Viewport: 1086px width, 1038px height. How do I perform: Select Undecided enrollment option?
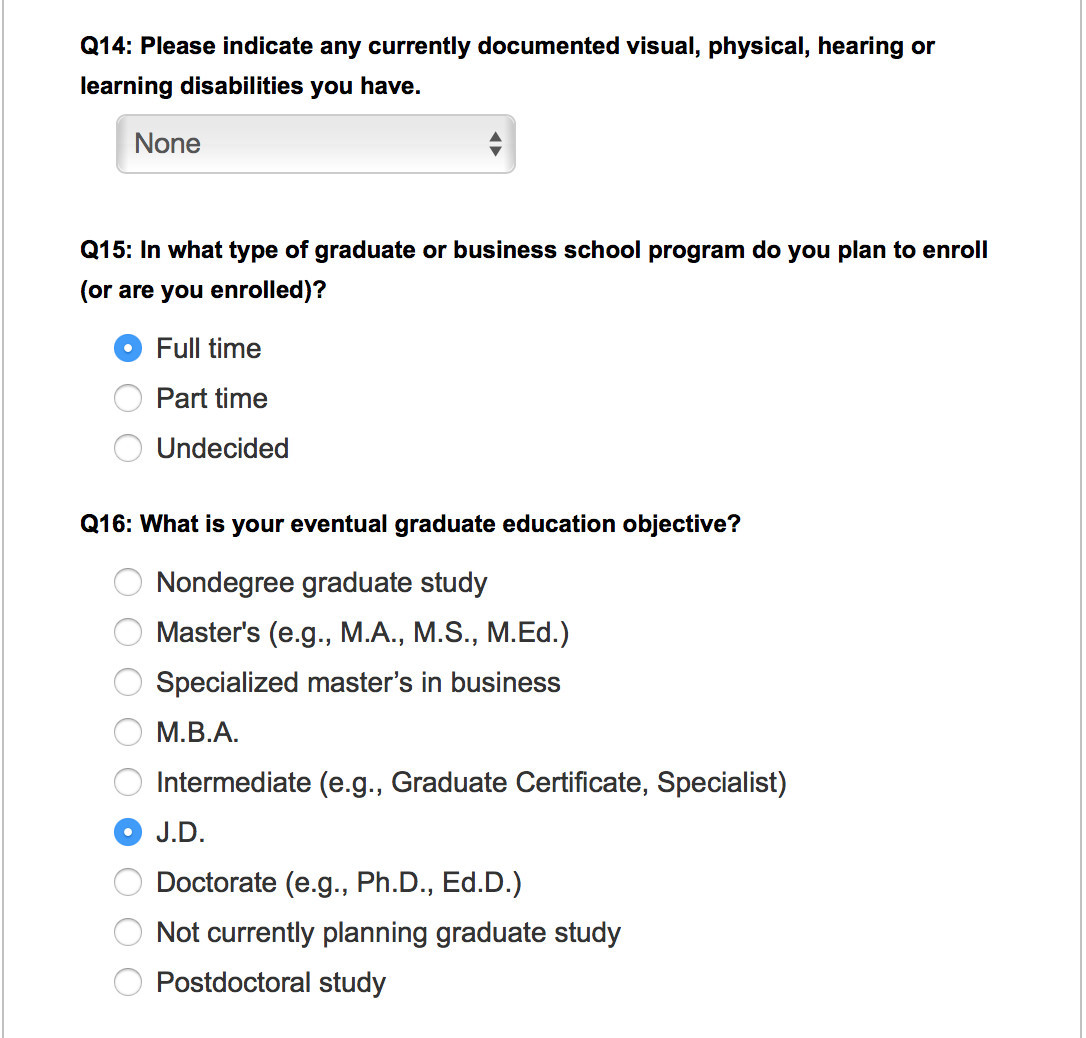[x=128, y=448]
